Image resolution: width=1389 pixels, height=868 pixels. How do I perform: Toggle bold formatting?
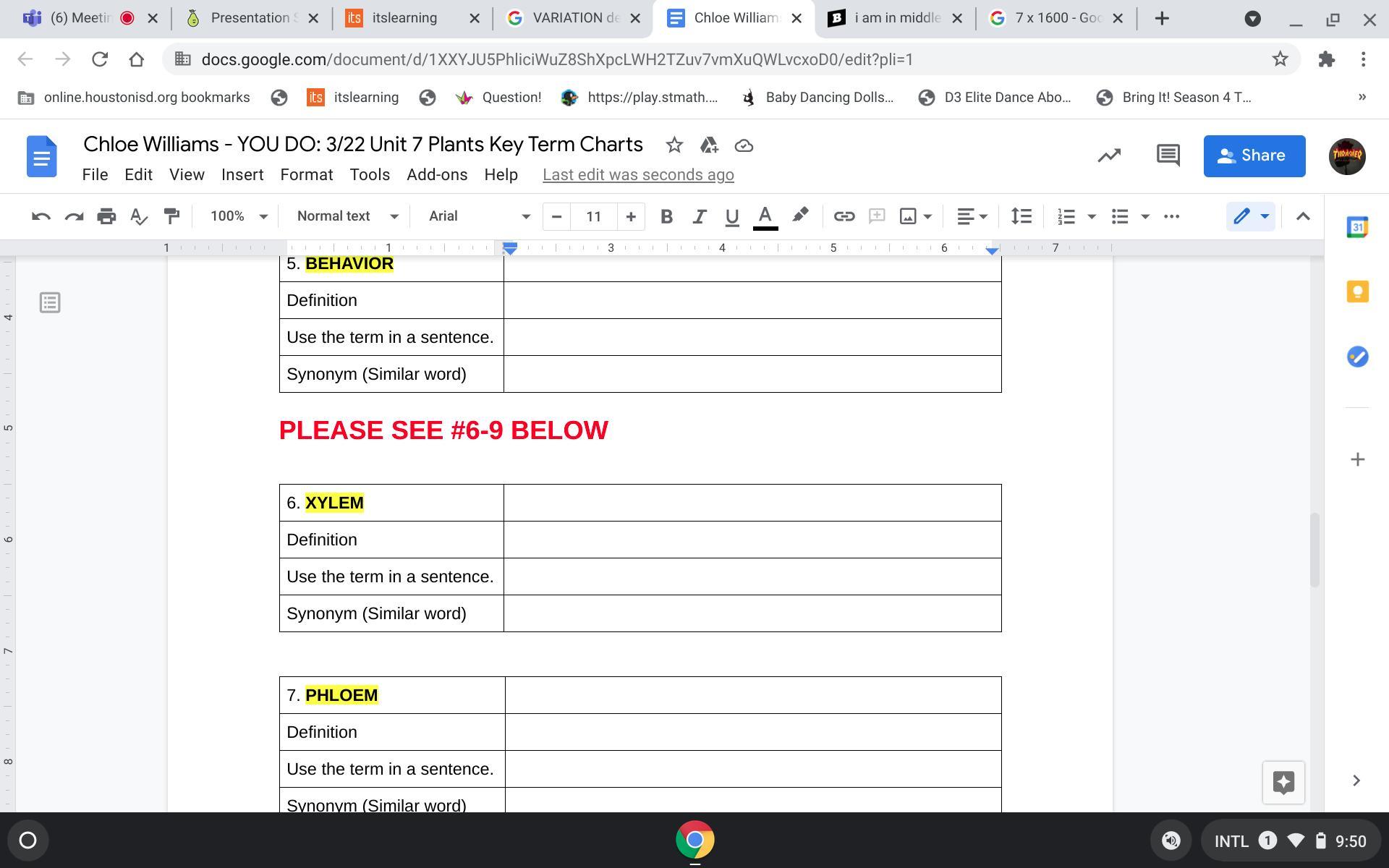(x=666, y=216)
